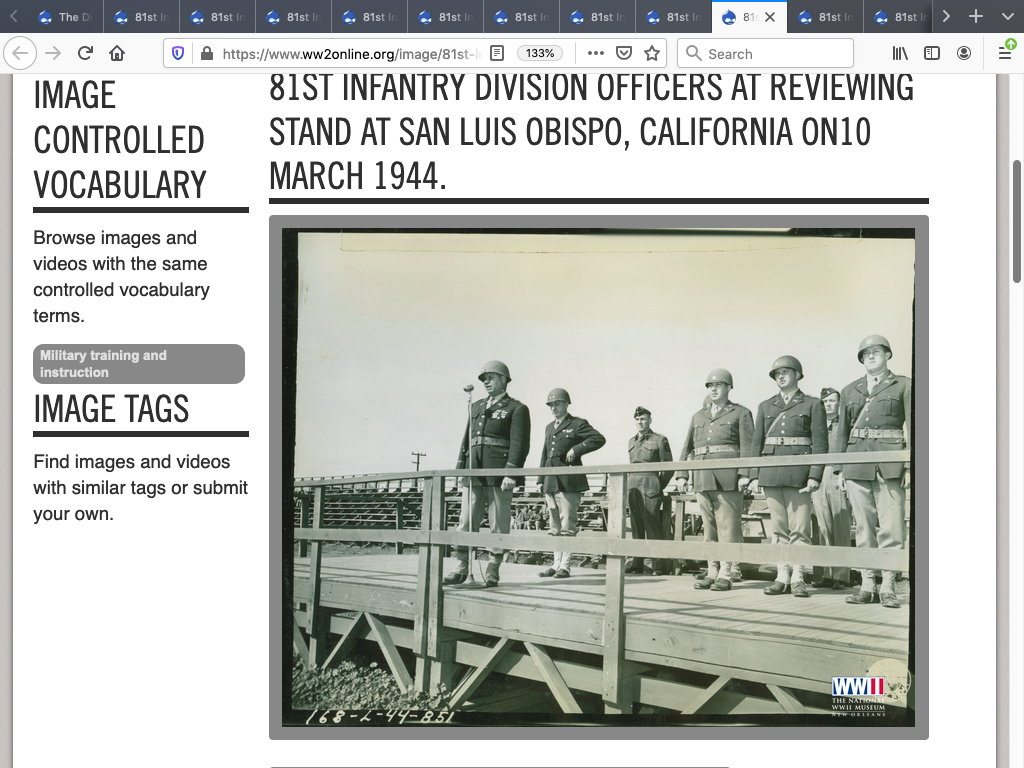Image resolution: width=1024 pixels, height=768 pixels.
Task: Open the page actions three-dot menu
Action: coord(595,54)
